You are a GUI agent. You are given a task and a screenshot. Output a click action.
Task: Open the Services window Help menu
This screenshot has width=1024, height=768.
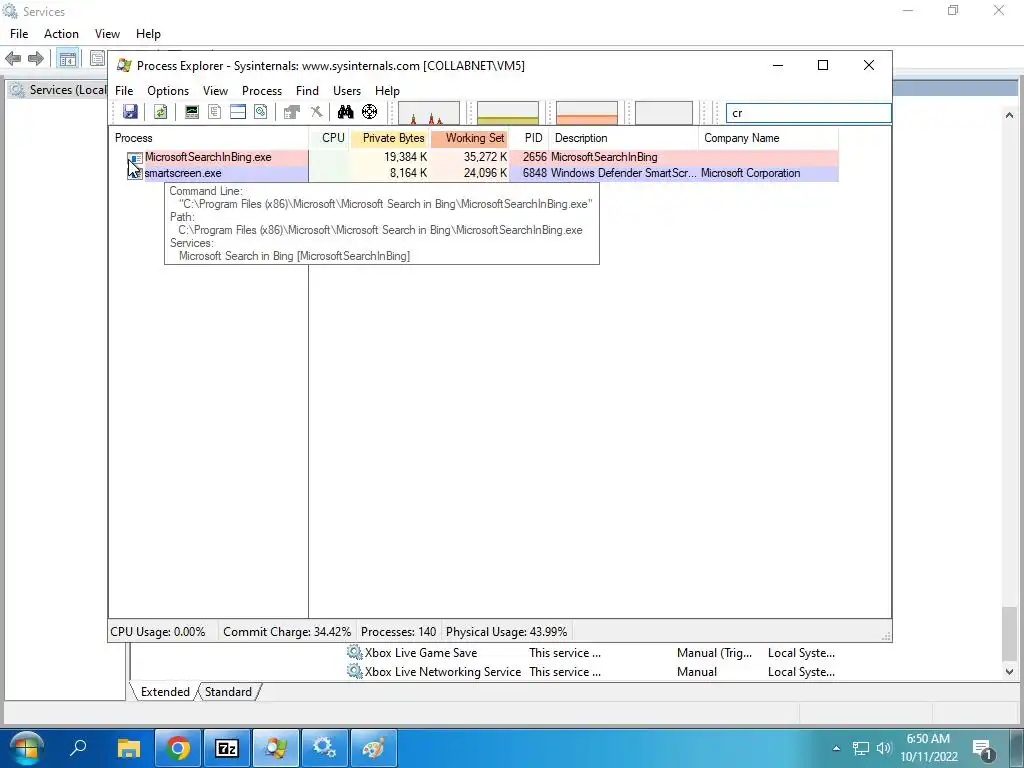coord(148,34)
